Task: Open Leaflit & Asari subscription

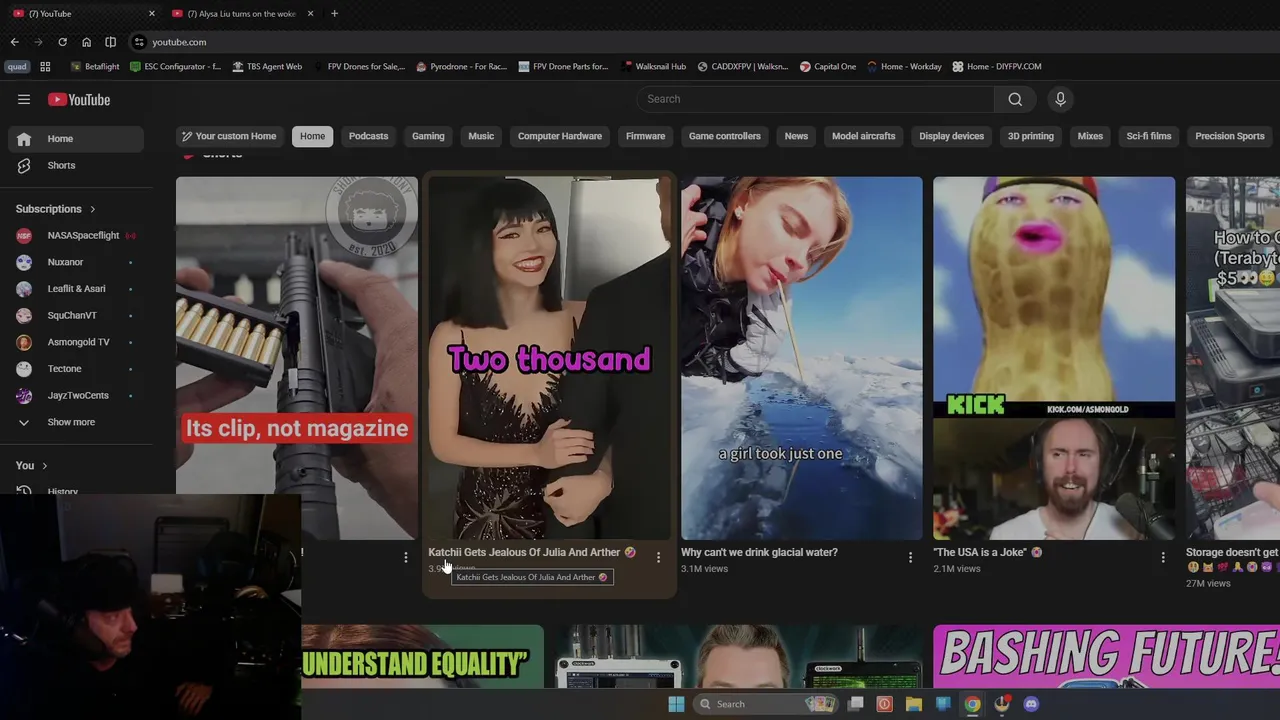Action: (76, 289)
